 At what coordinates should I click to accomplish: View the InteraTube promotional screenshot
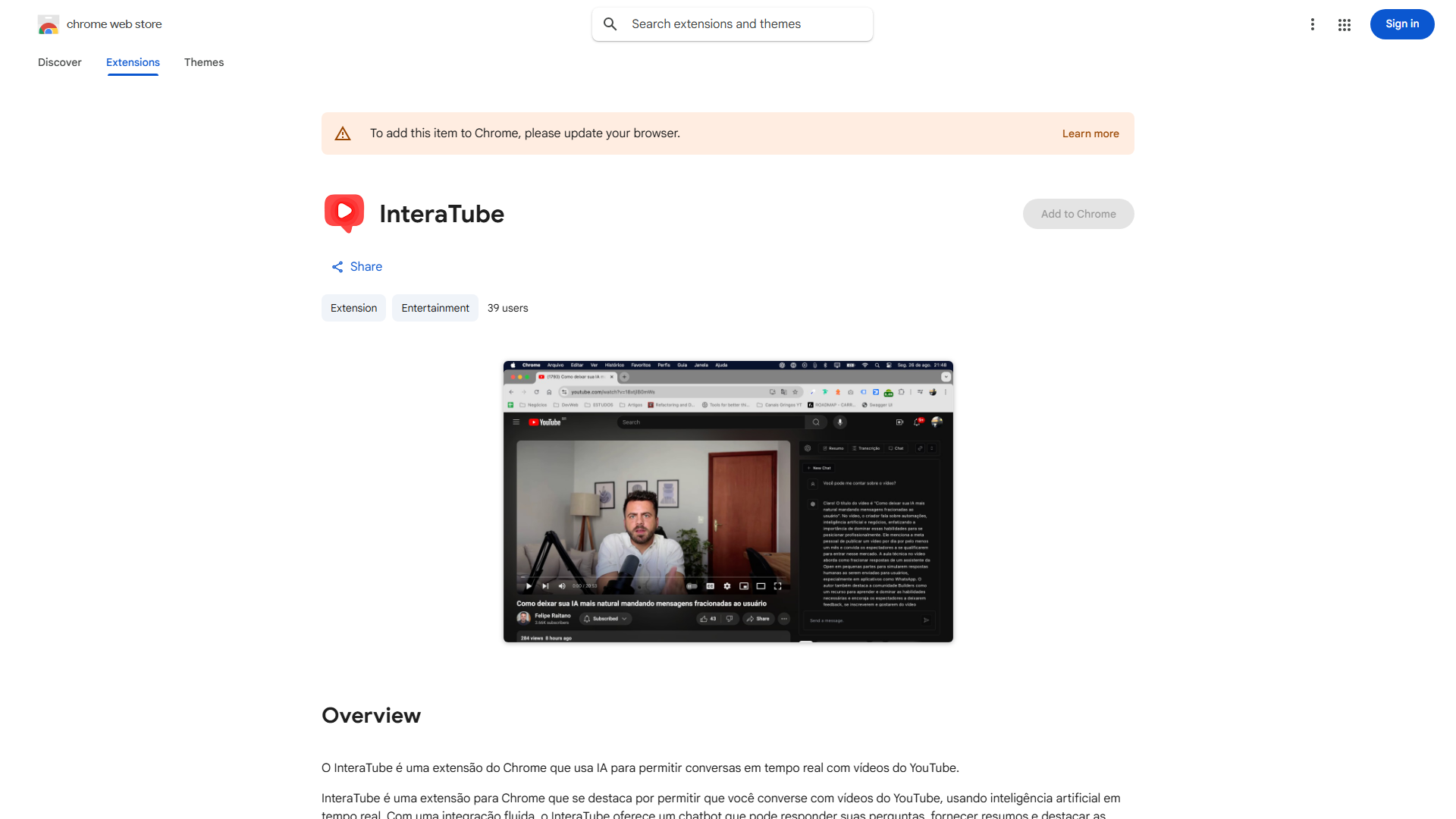[x=727, y=501]
